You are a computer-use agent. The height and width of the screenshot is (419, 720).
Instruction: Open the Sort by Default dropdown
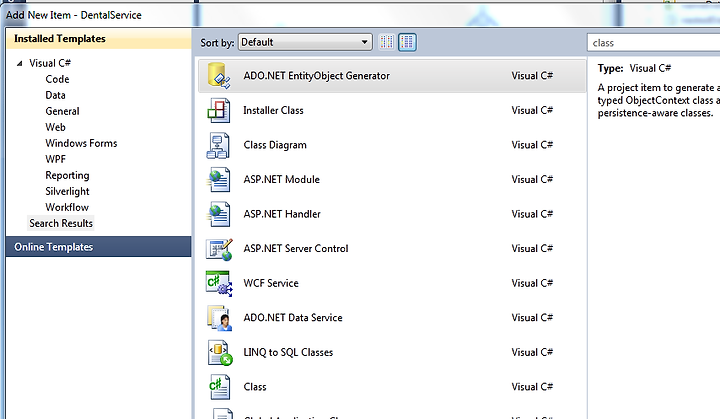(x=305, y=42)
